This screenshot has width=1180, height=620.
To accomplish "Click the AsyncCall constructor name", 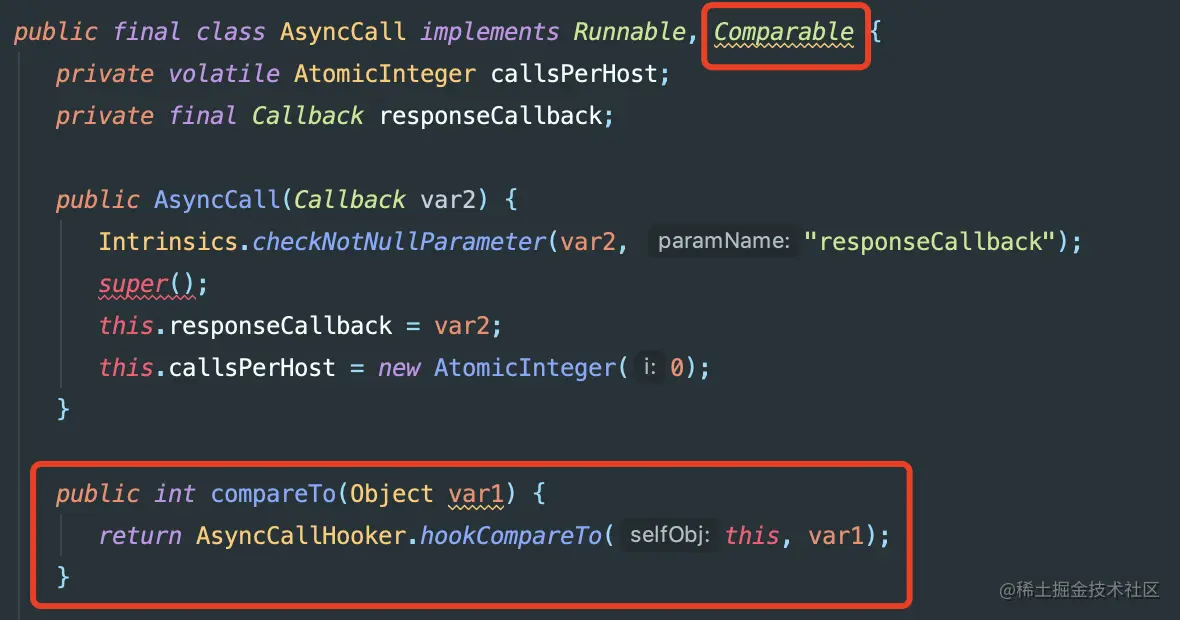I will tap(217, 200).
